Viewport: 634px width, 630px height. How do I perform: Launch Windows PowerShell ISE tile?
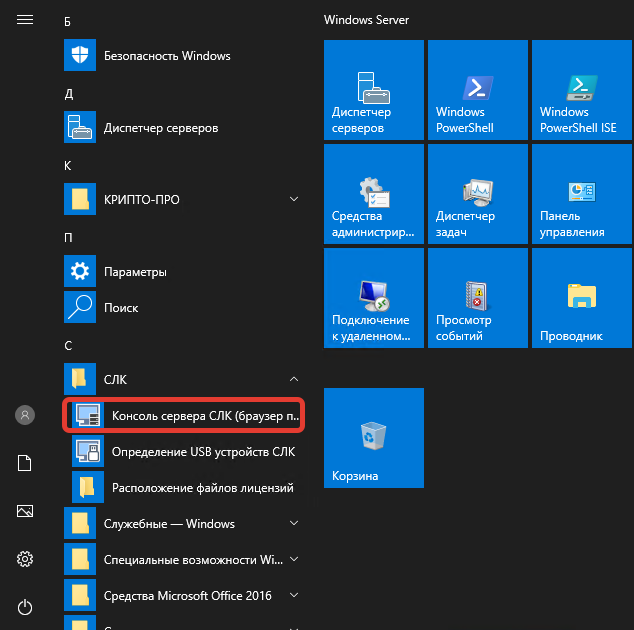click(x=581, y=90)
